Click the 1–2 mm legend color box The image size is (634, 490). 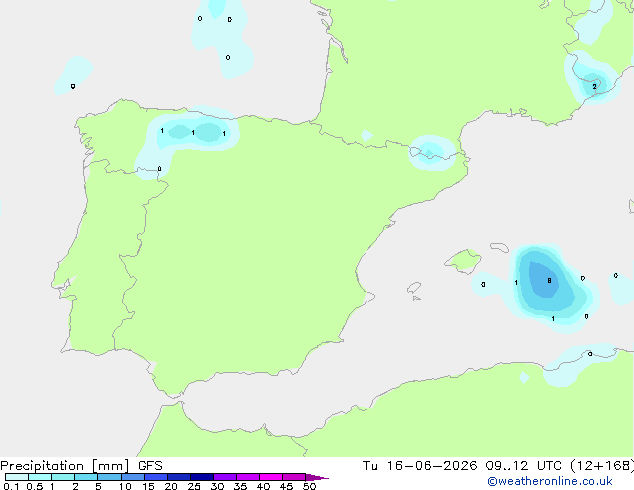click(63, 477)
